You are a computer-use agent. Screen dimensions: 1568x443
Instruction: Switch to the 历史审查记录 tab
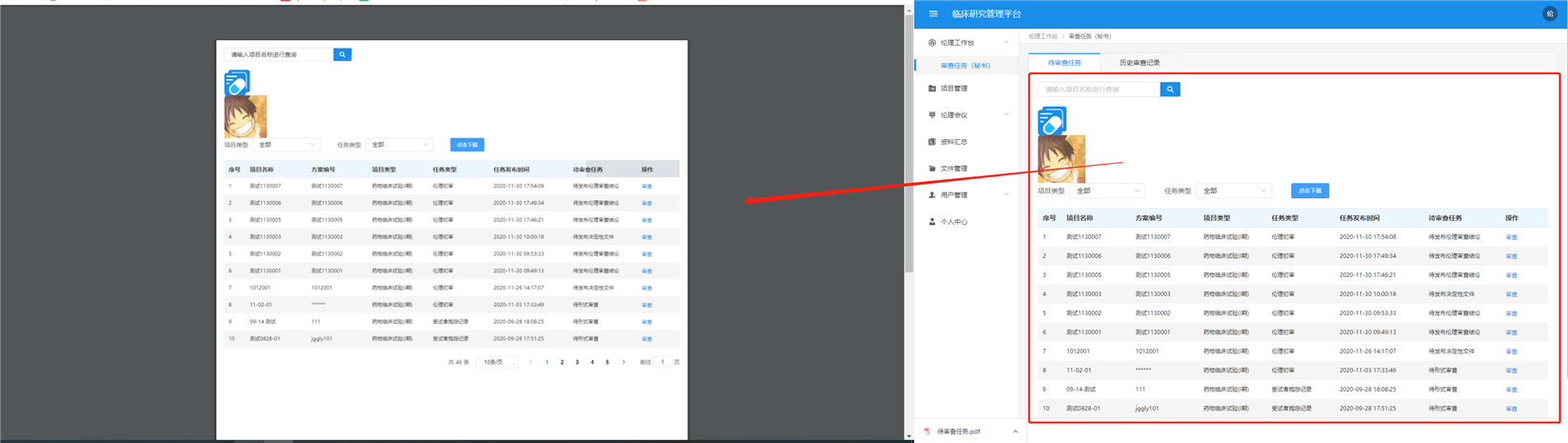coord(1140,63)
